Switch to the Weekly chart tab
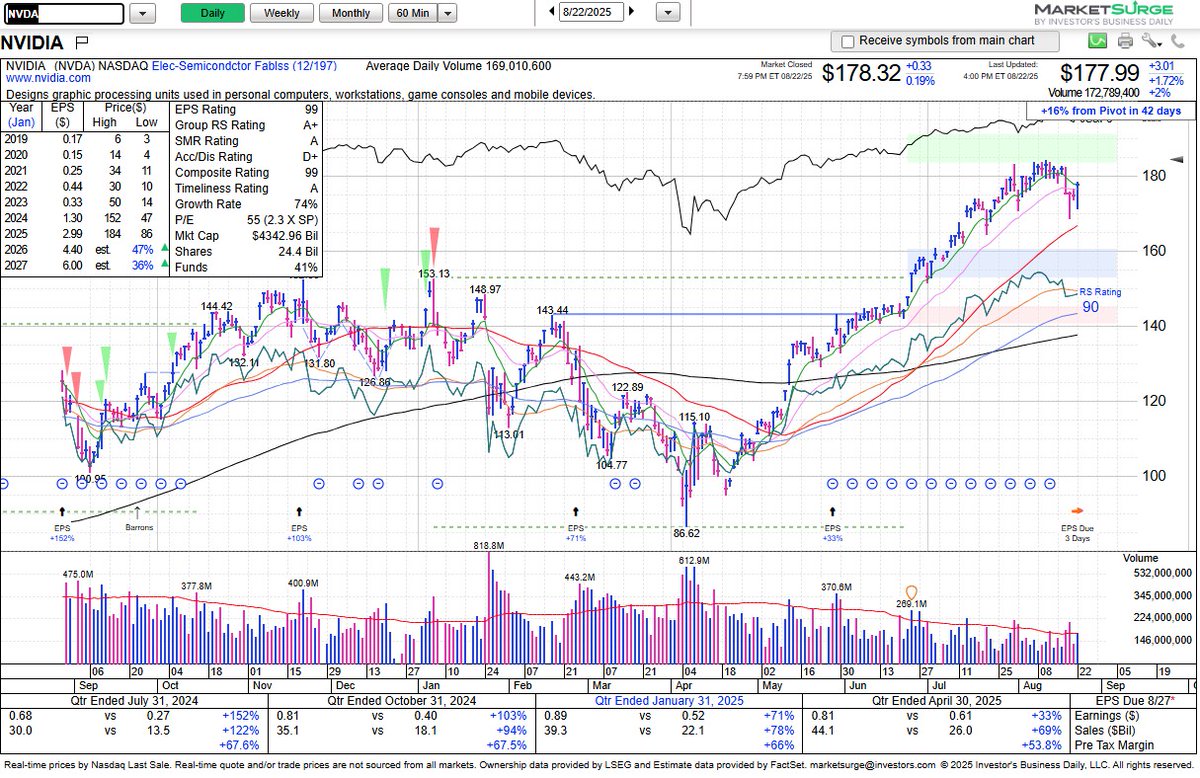Screen dimensions: 1200x778 pyautogui.click(x=281, y=13)
